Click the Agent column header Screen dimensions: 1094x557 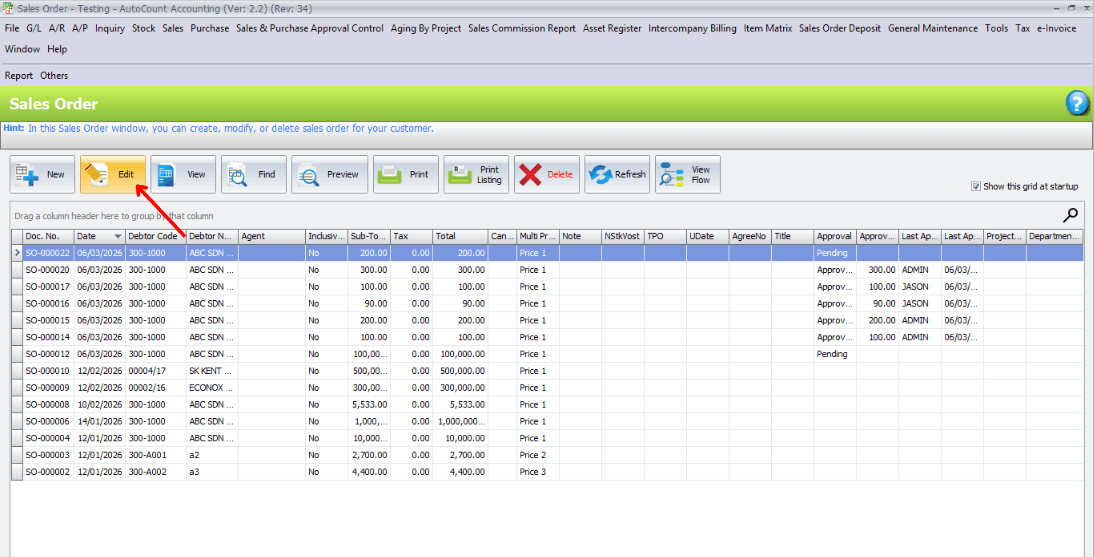[x=271, y=237]
